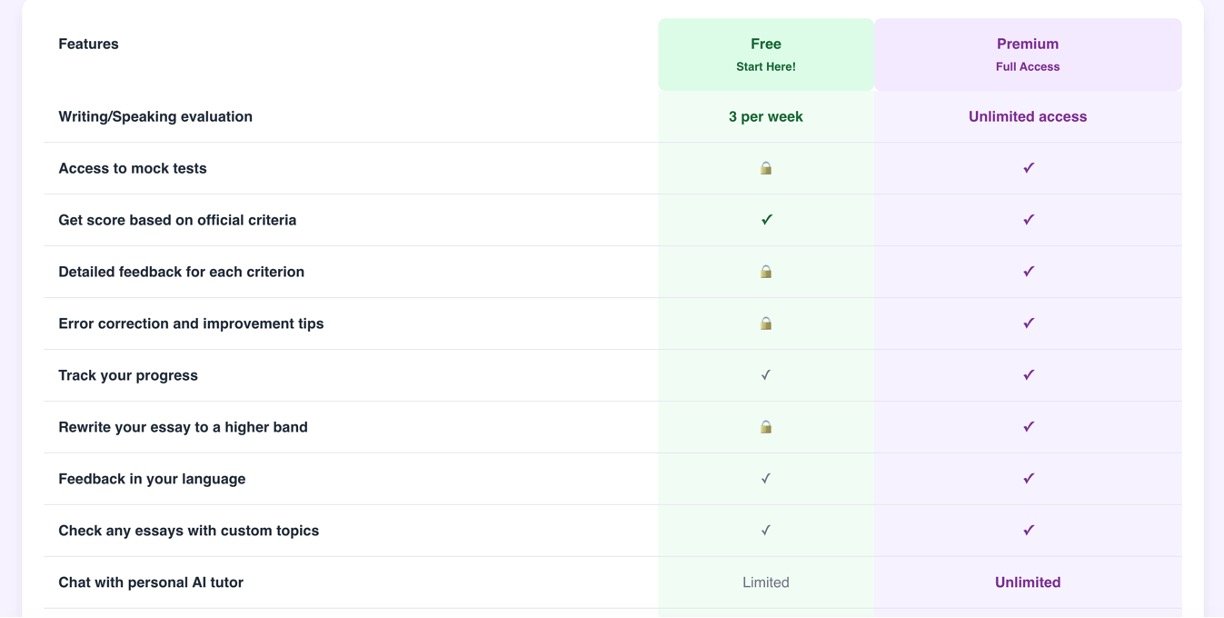
Task: Click Free checkmark for custom topics essays
Action: tap(766, 530)
